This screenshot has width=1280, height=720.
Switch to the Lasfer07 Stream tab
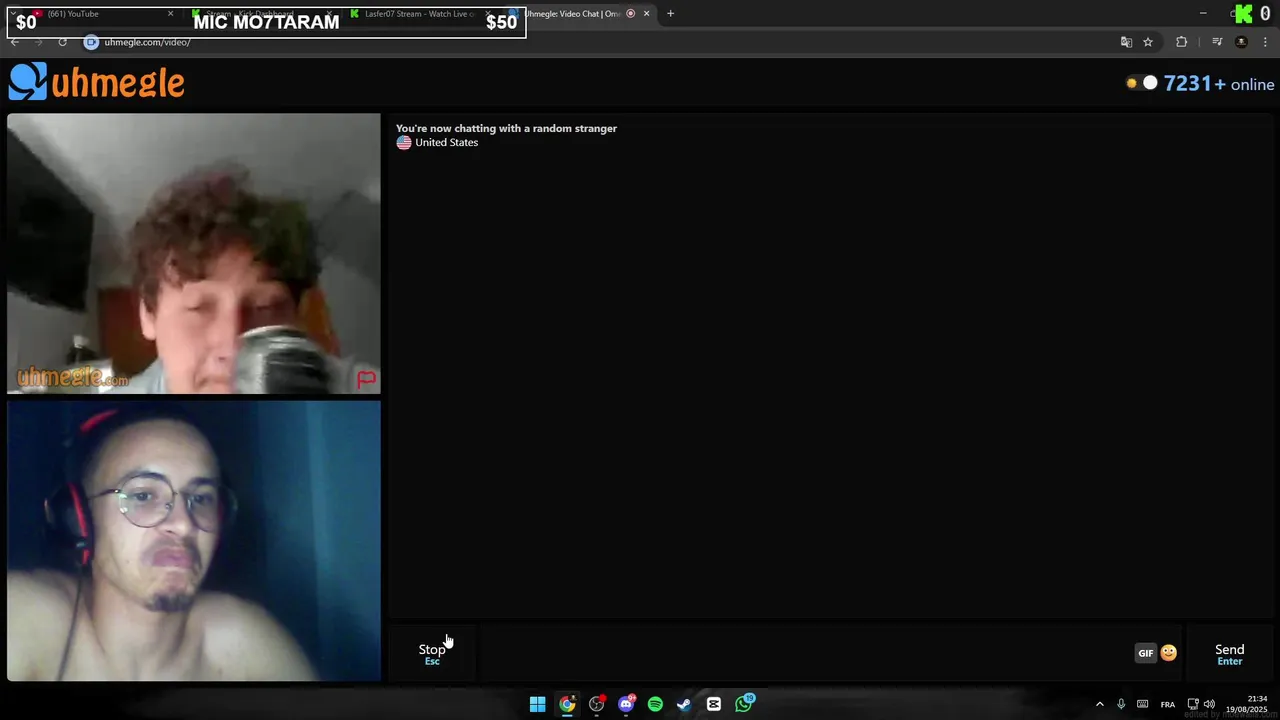(418, 14)
